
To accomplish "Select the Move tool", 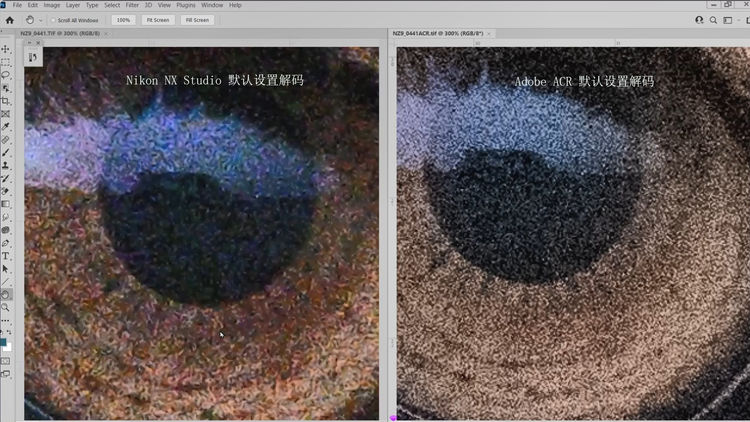I will click(5, 48).
